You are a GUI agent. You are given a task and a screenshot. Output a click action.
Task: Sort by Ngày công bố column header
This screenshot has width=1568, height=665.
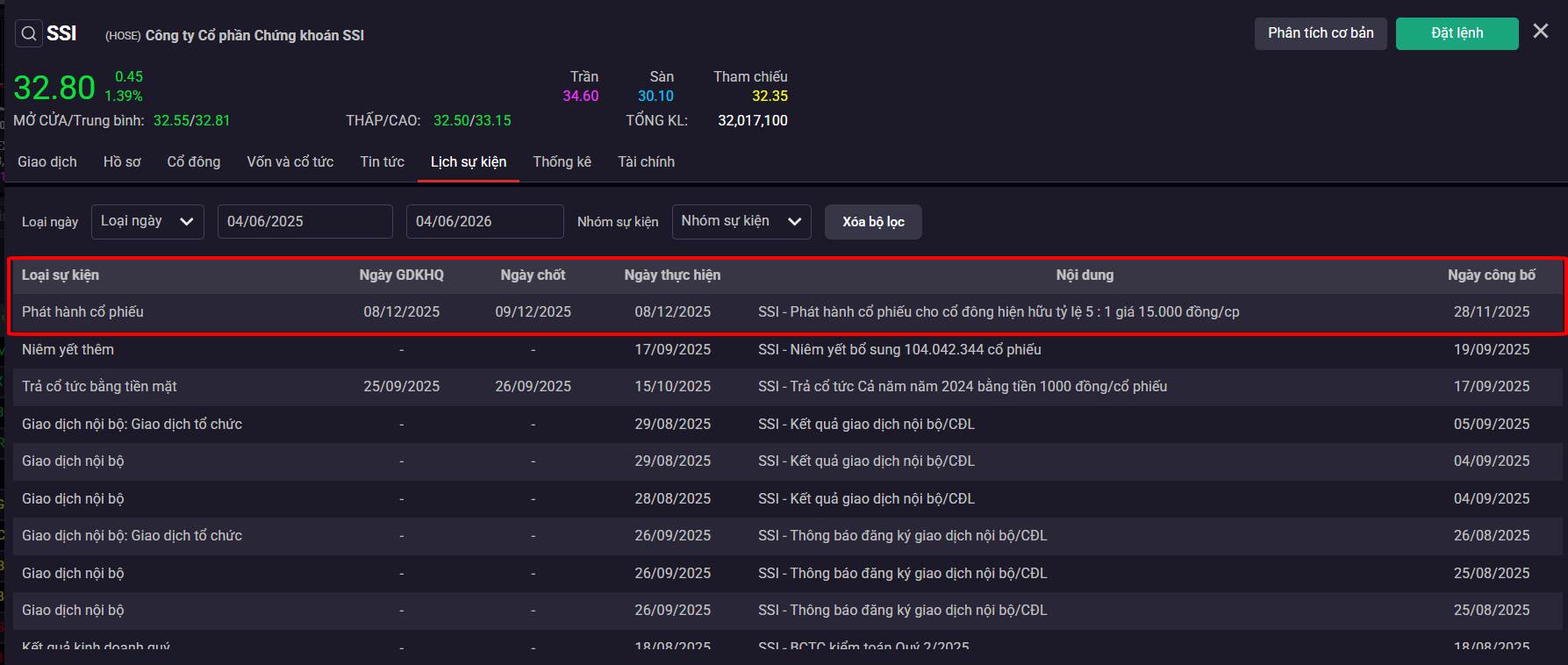pyautogui.click(x=1492, y=275)
